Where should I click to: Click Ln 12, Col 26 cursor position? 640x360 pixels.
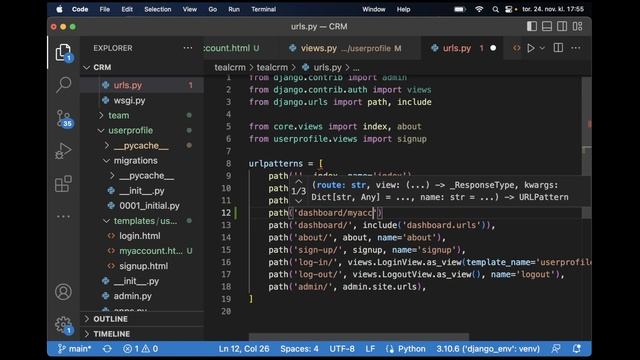tap(244, 349)
